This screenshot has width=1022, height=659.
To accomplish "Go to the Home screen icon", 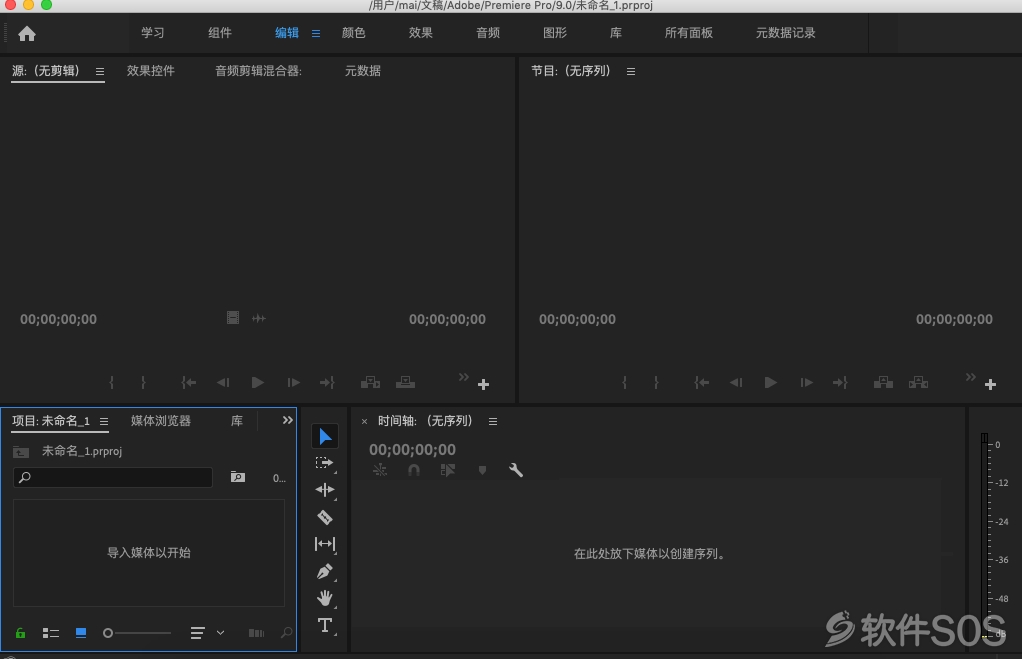I will (x=27, y=33).
